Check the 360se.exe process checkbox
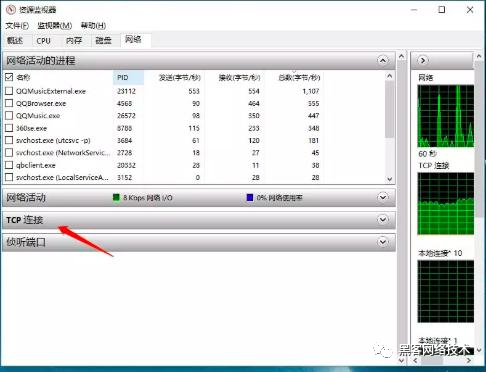 pyautogui.click(x=9, y=128)
